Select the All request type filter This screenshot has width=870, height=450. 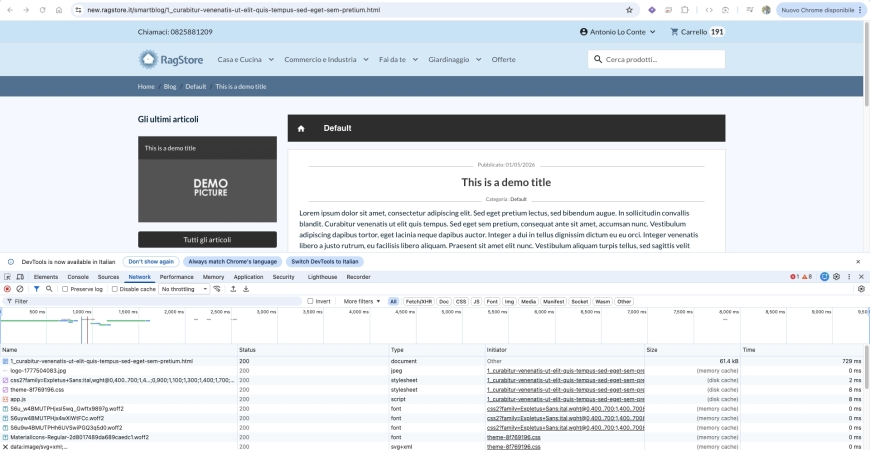(393, 301)
